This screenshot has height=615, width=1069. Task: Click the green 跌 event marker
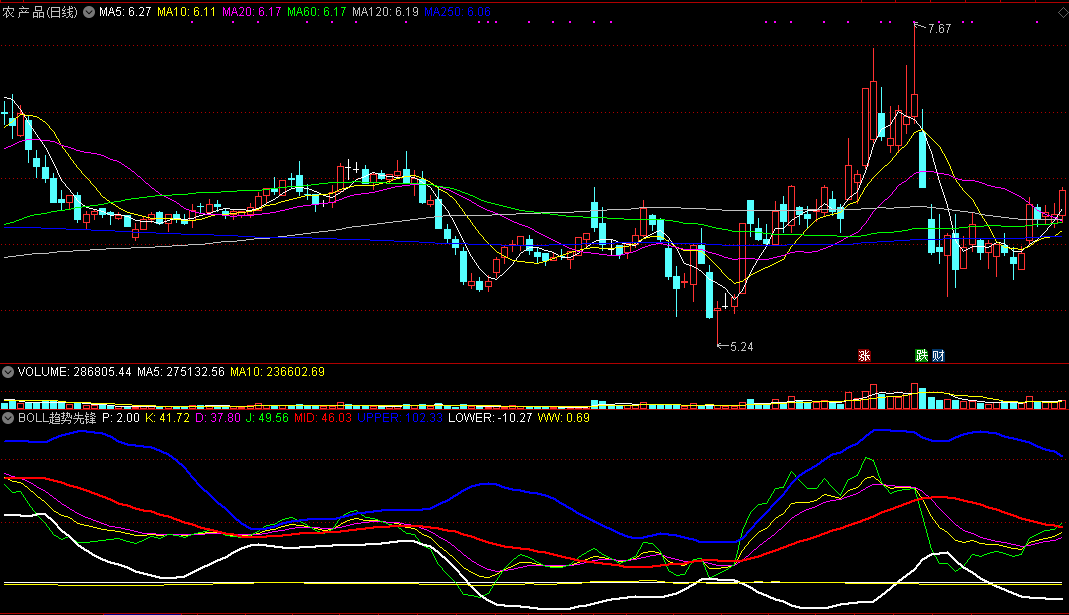tap(922, 355)
